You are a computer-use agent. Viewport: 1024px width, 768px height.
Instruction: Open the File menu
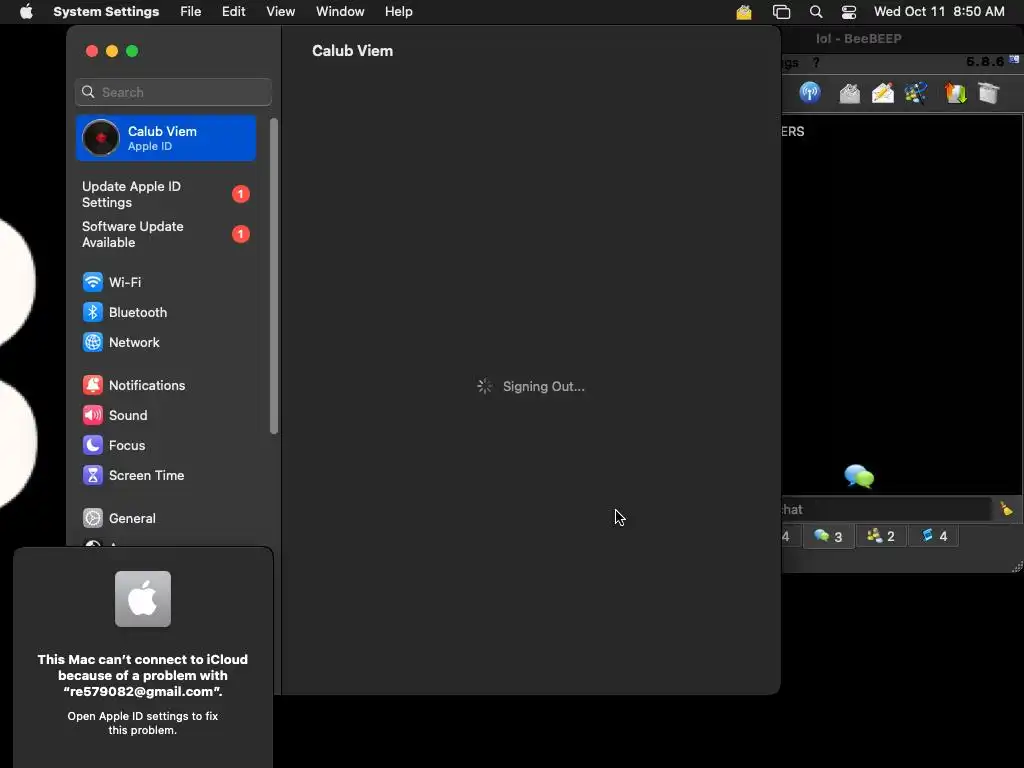[x=191, y=12]
